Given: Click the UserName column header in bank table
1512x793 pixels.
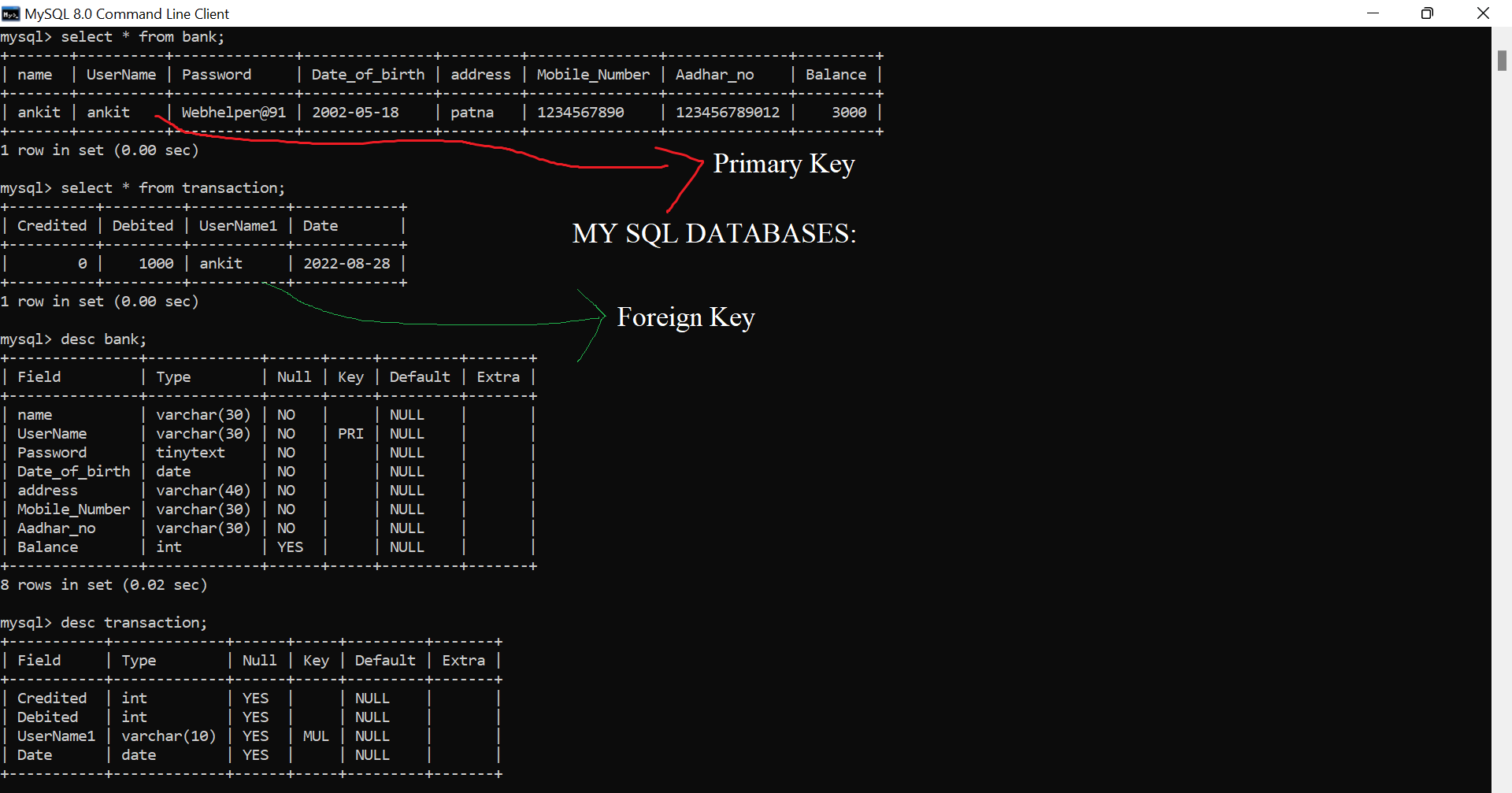Looking at the screenshot, I should pyautogui.click(x=121, y=74).
